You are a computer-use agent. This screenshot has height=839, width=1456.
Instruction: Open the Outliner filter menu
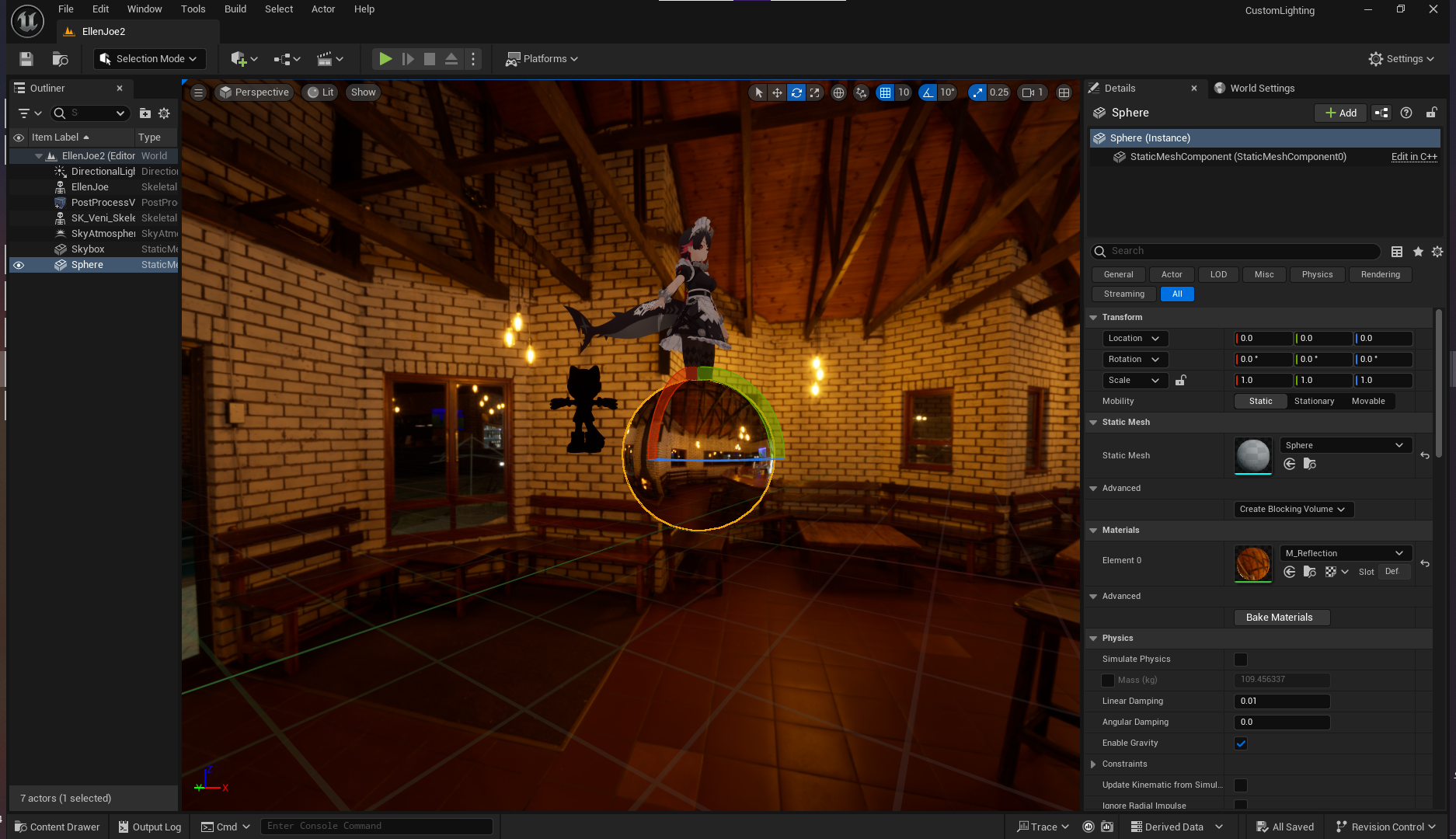pyautogui.click(x=30, y=113)
